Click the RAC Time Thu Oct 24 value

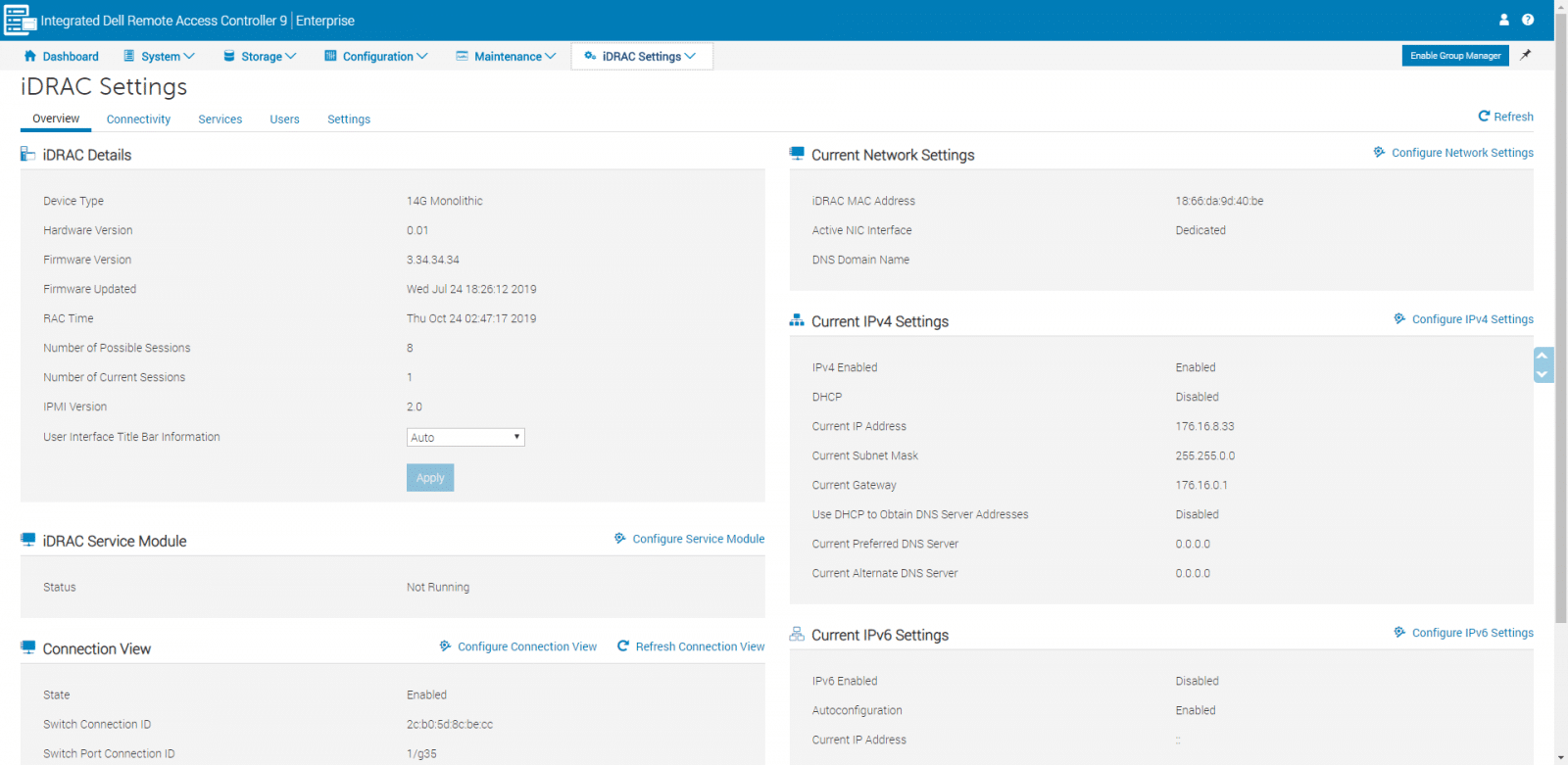click(x=471, y=318)
